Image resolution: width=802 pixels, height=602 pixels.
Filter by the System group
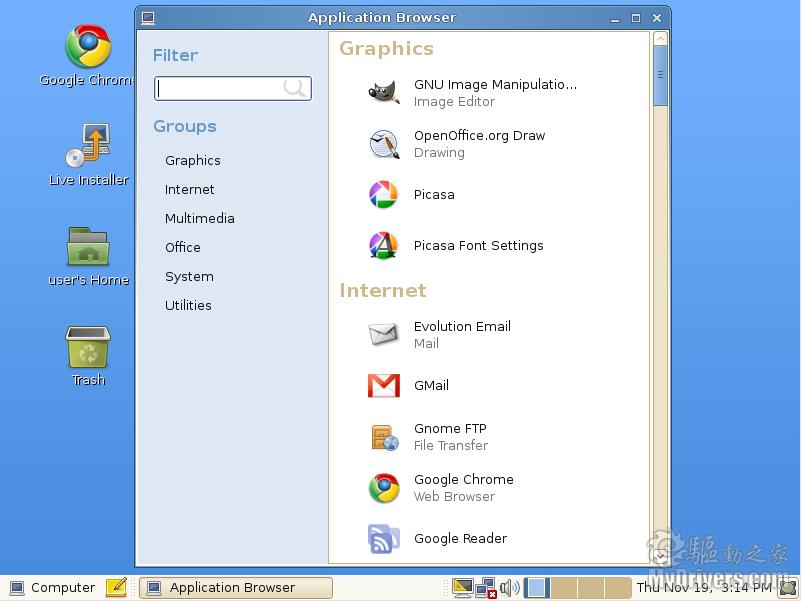(x=189, y=277)
